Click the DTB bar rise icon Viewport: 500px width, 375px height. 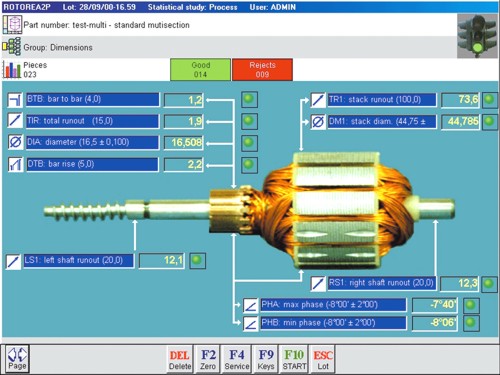click(15, 164)
